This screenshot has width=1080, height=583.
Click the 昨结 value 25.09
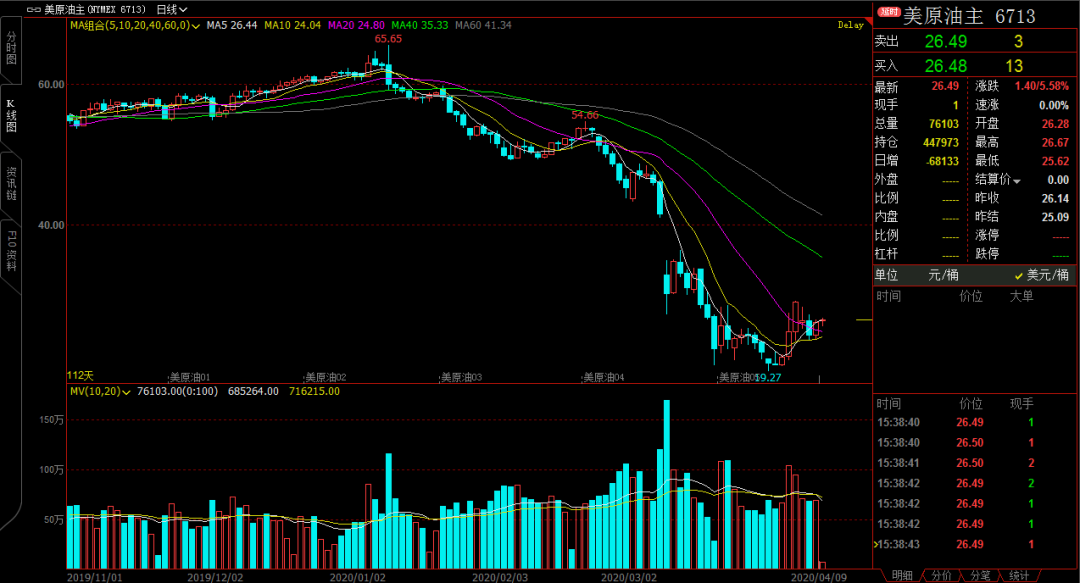(x=1055, y=217)
